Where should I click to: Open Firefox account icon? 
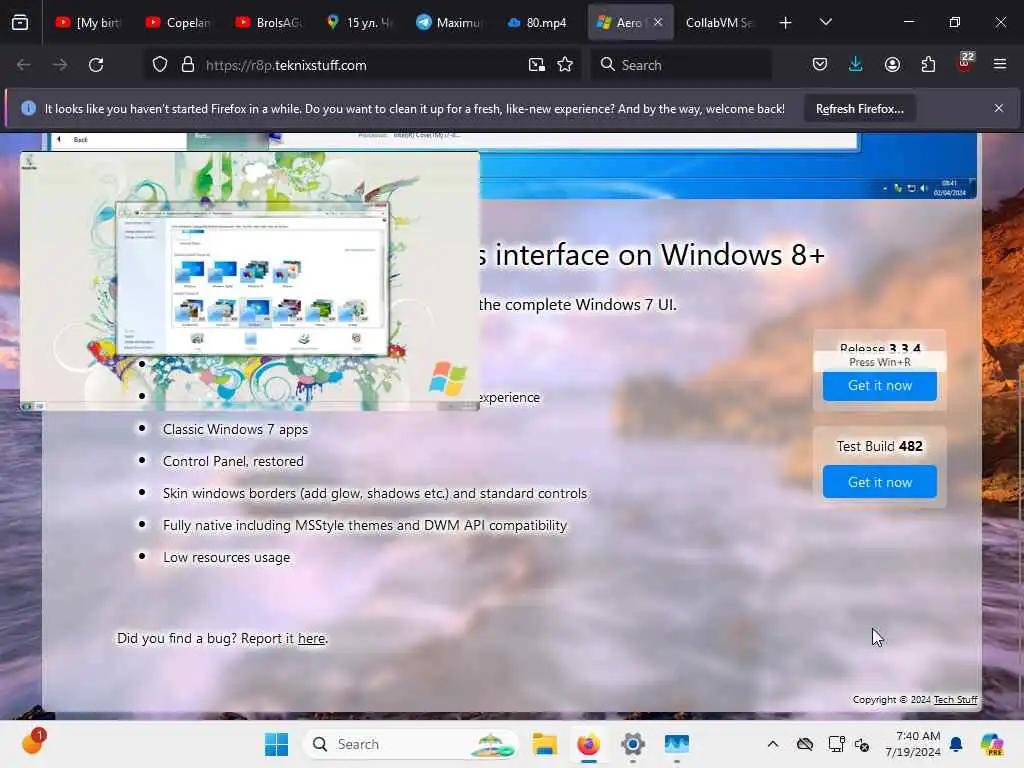(892, 65)
